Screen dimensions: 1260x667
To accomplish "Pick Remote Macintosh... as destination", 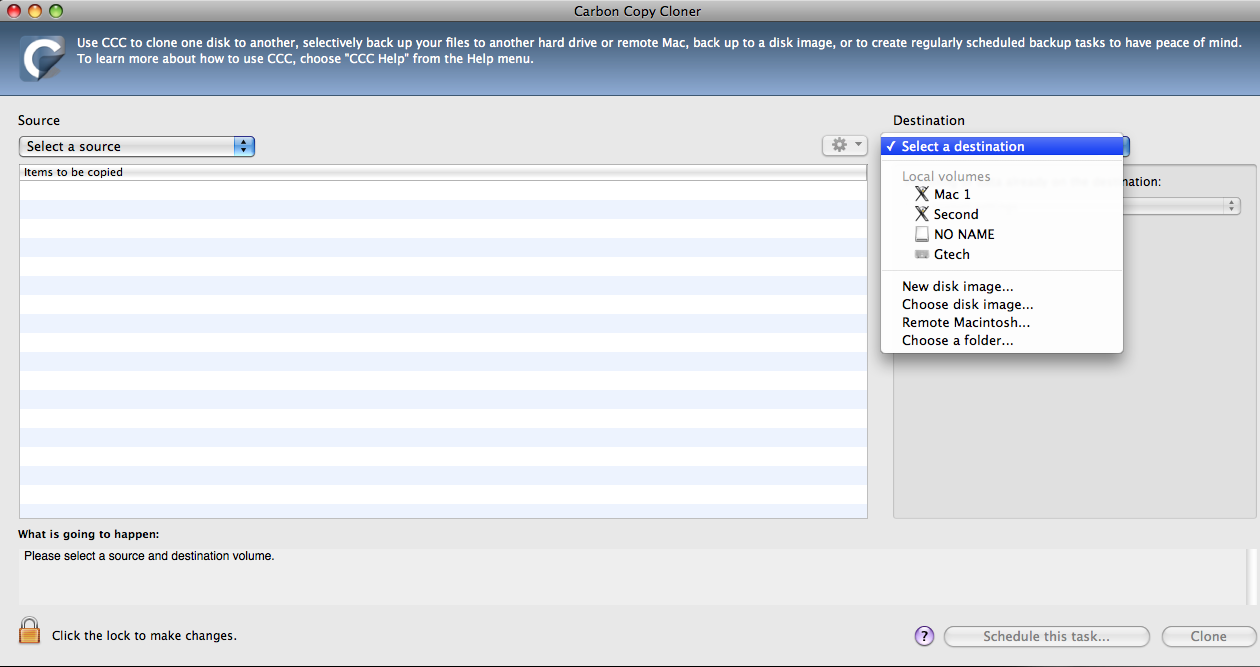I will pos(1002,322).
